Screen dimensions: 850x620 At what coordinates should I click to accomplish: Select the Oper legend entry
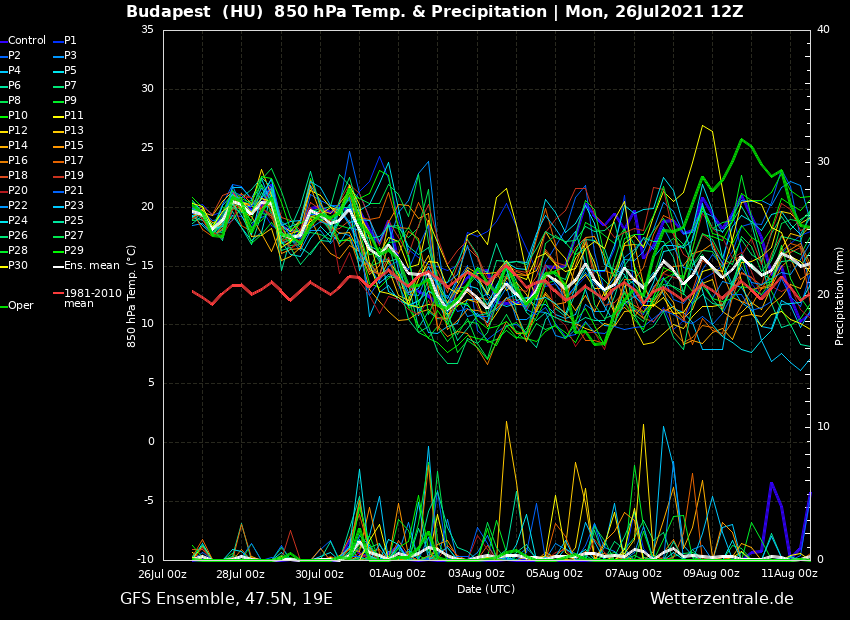[20, 306]
